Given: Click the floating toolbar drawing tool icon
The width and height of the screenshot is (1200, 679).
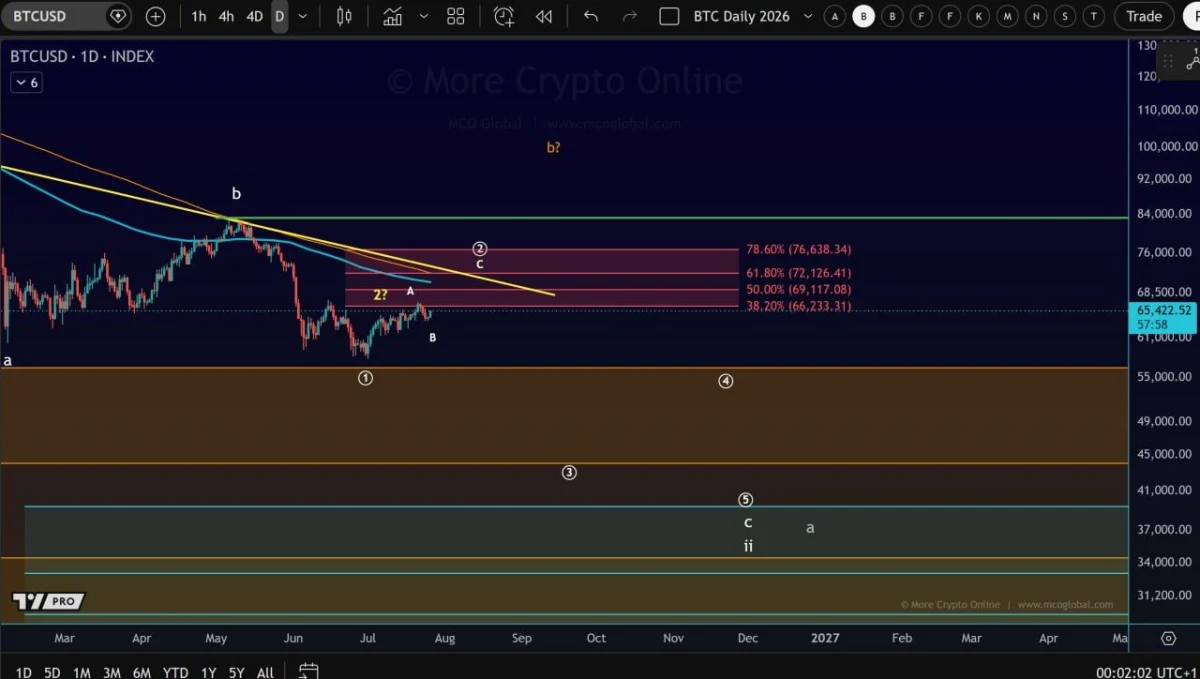Looking at the screenshot, I should [x=1191, y=61].
